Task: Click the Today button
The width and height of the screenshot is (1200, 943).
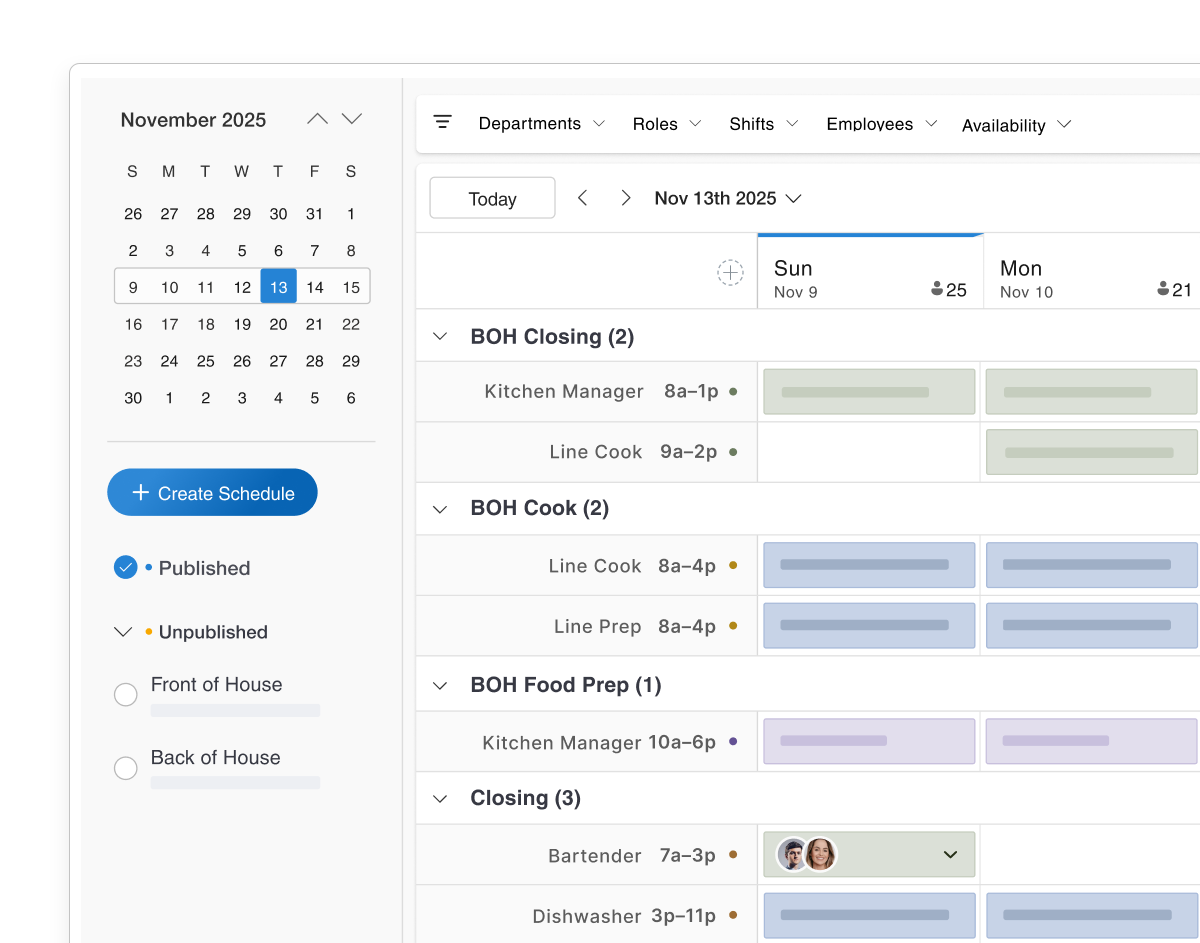Action: point(492,198)
